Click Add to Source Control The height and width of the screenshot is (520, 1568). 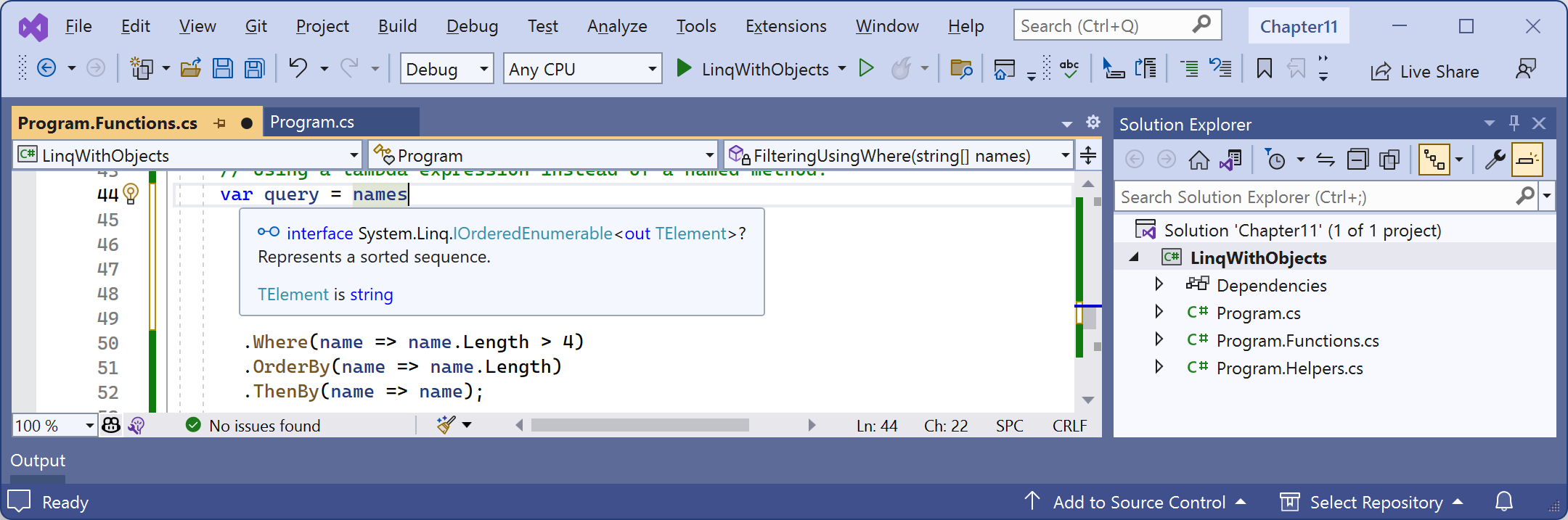(1136, 502)
